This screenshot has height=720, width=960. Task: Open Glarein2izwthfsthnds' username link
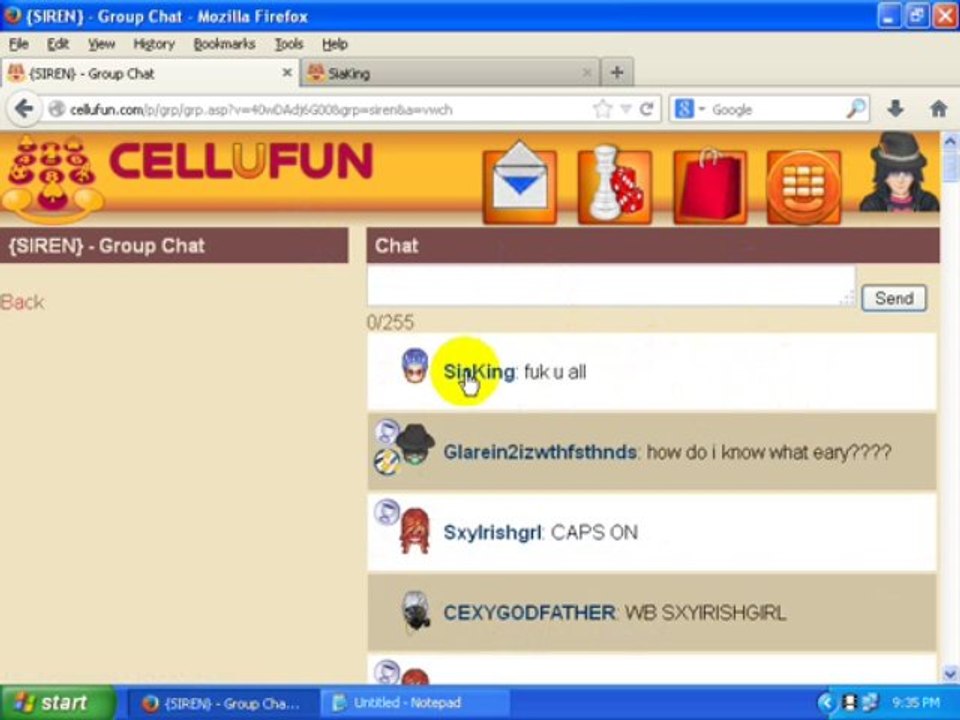point(540,452)
